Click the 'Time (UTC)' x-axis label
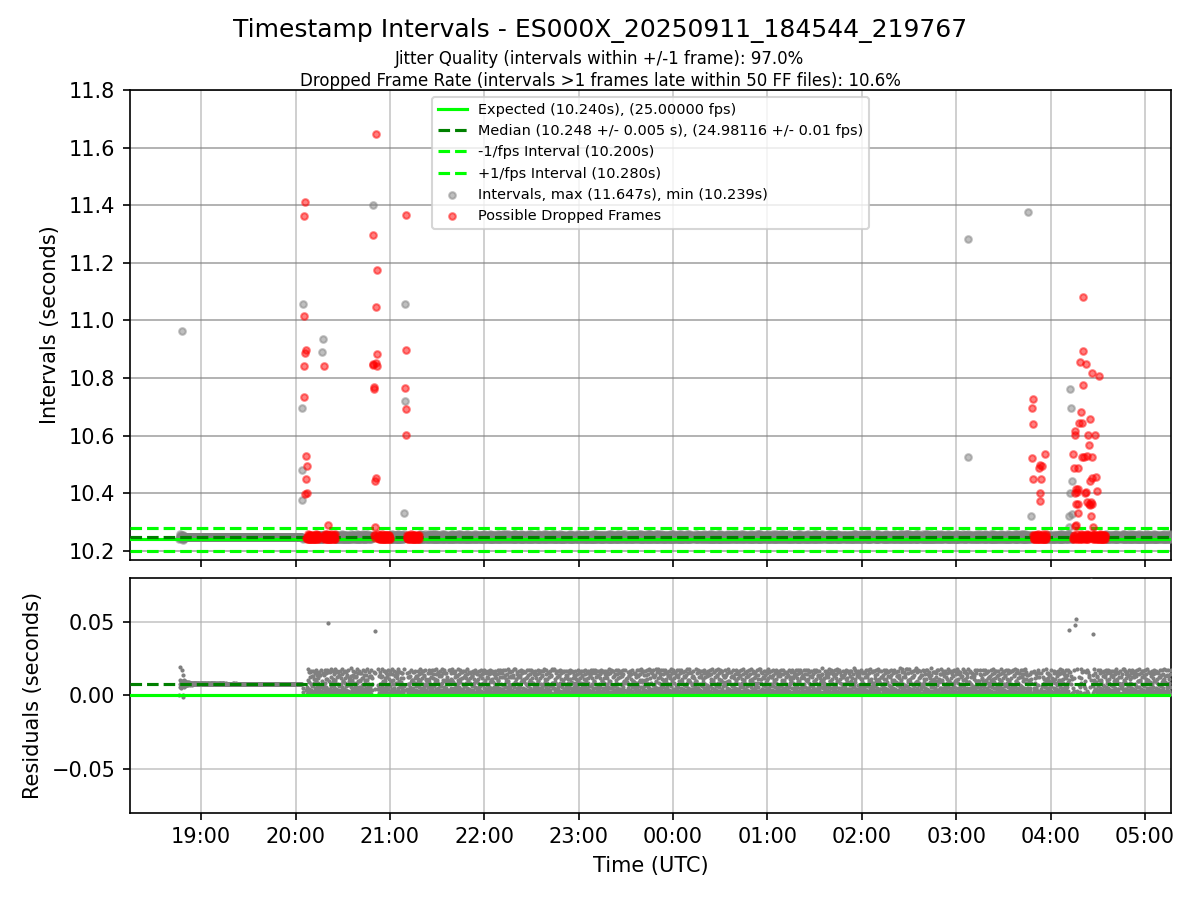 click(650, 865)
